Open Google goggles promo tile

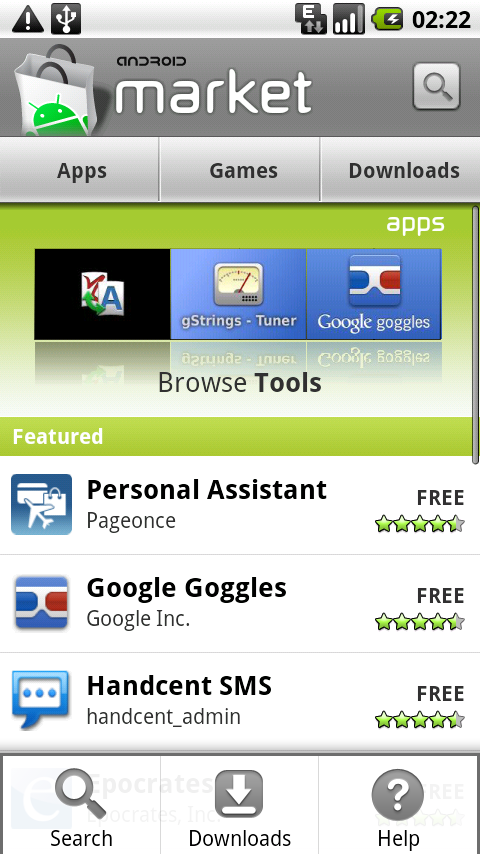coord(374,294)
